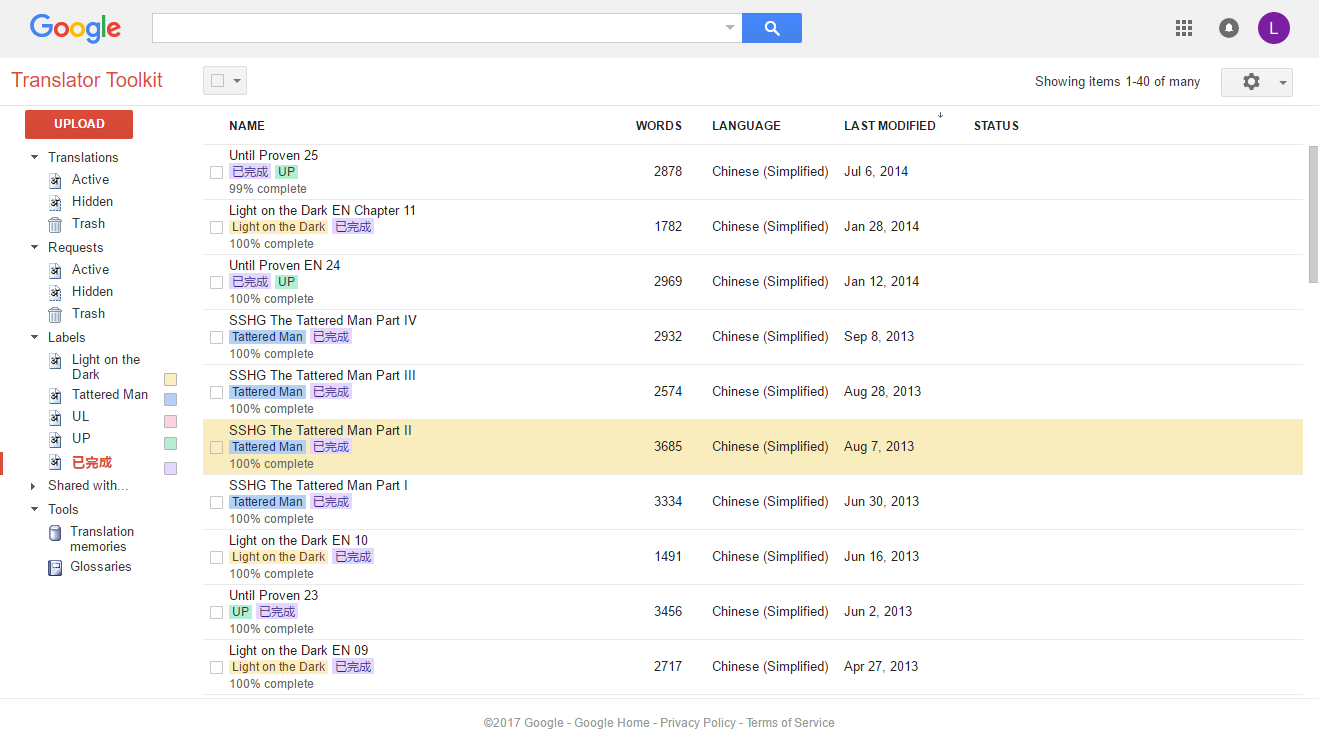Tick checkbox for Until Proven EN 24

coord(216,282)
